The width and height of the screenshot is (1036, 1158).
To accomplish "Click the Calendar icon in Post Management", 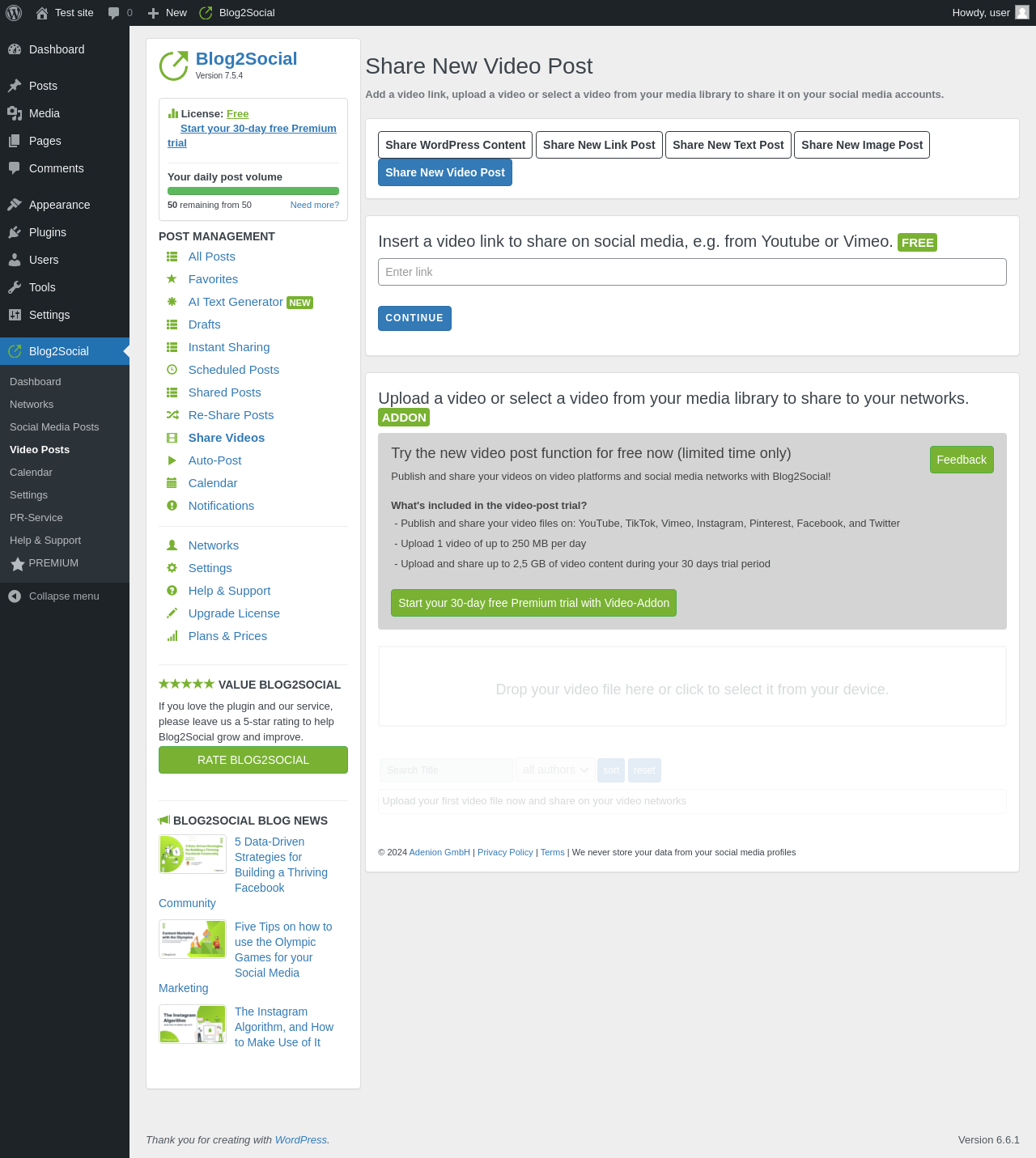I will pyautogui.click(x=172, y=483).
